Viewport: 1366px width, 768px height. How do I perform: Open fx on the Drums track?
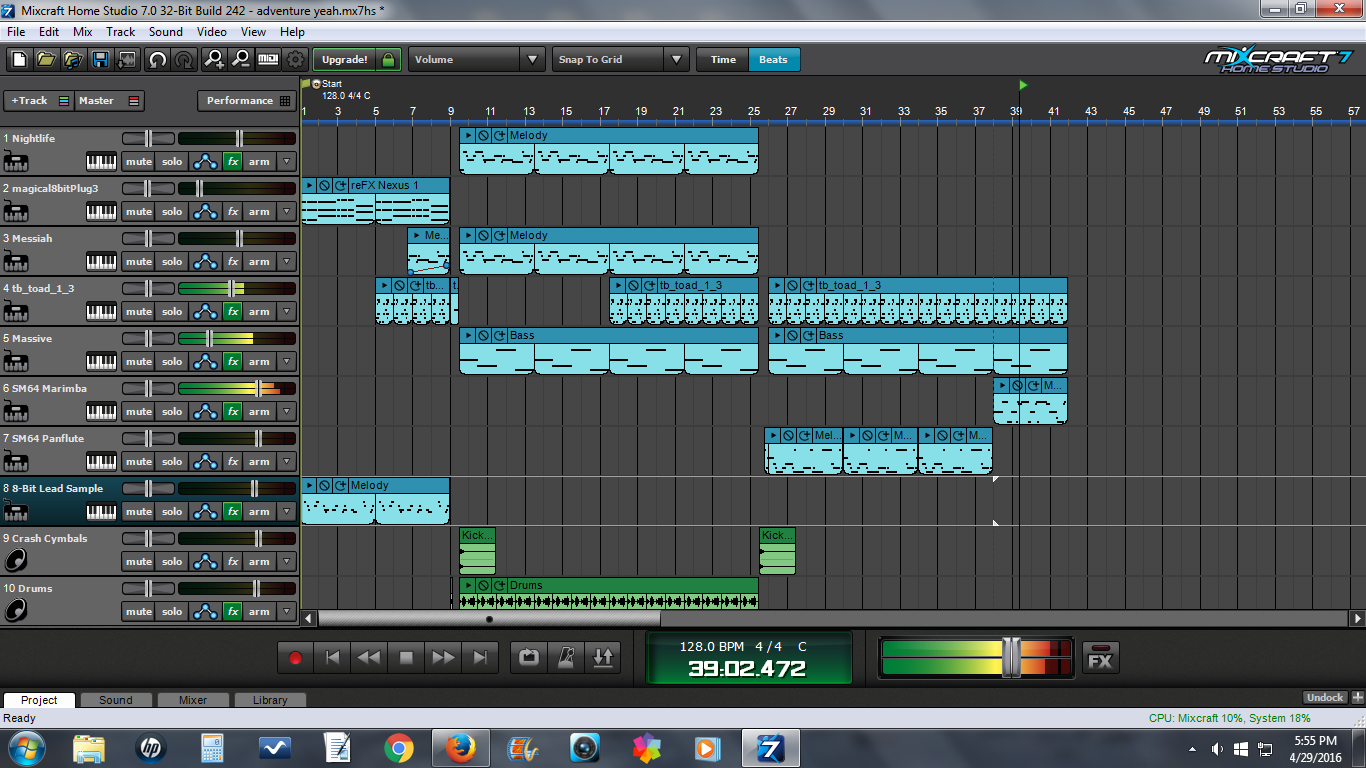(232, 611)
